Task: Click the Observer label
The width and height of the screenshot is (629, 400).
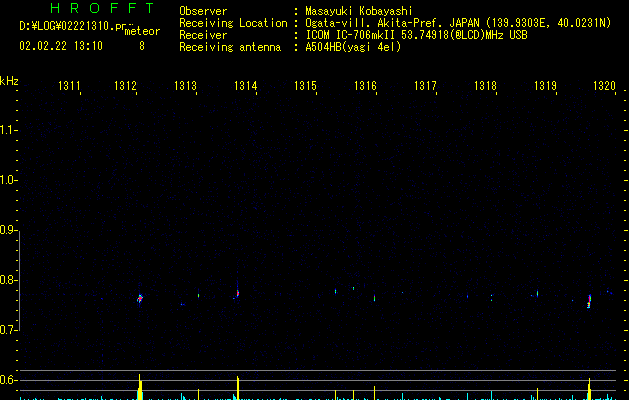Action: (x=203, y=11)
